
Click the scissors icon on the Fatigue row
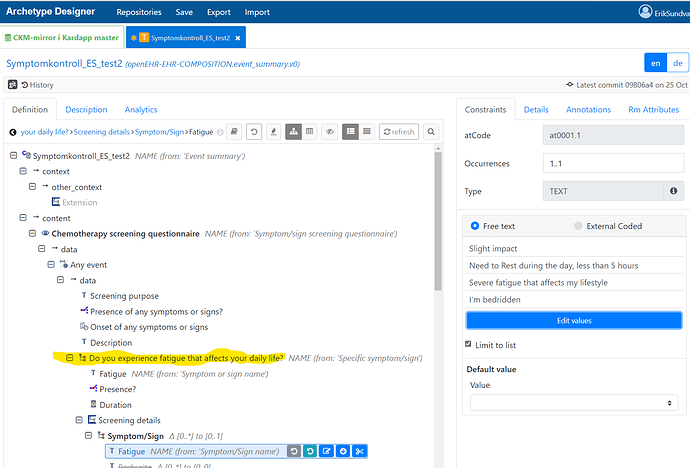coord(360,451)
